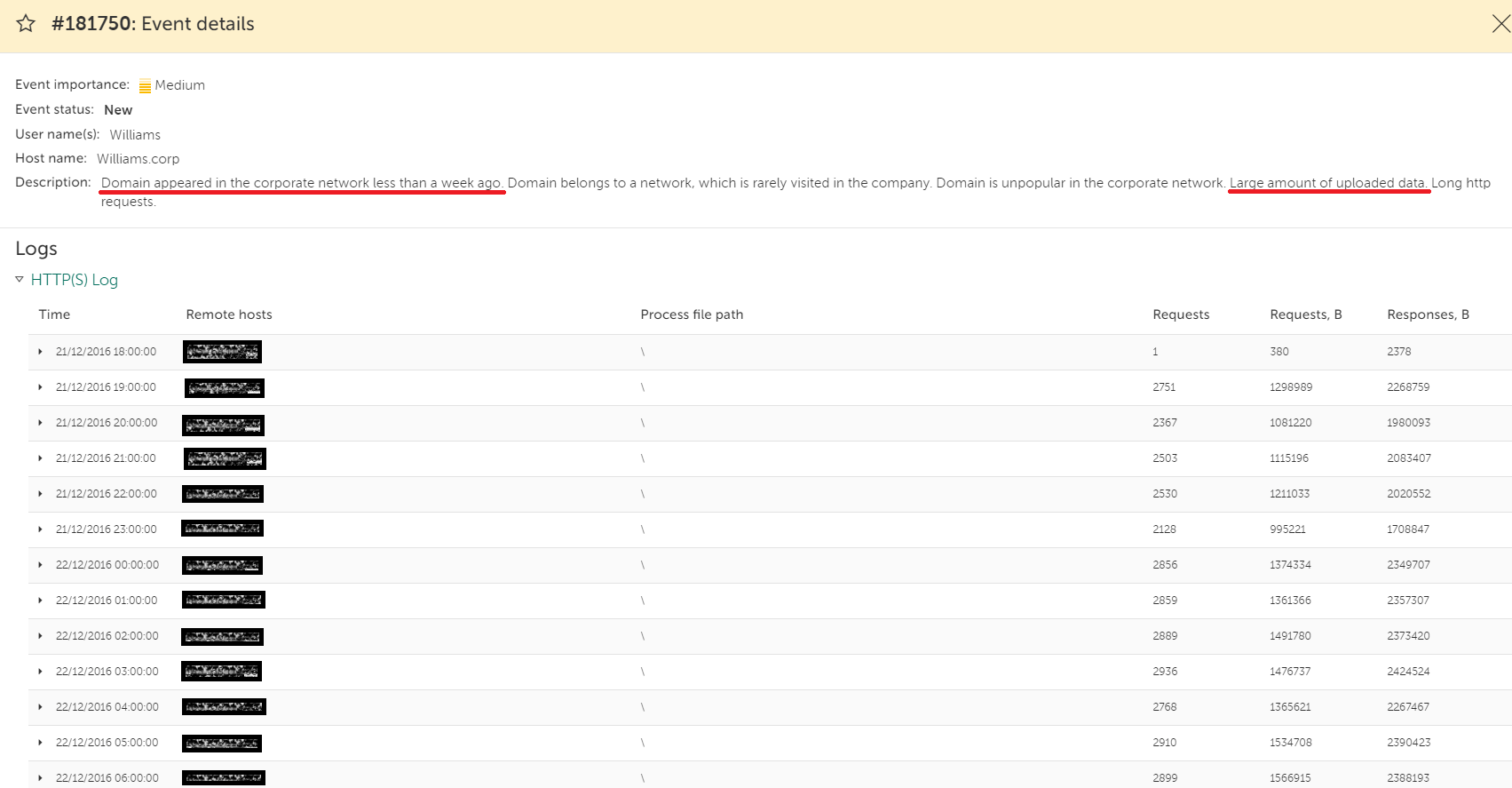Click response bytes value 2268759
This screenshot has height=788, width=1512.
pyautogui.click(x=1408, y=387)
